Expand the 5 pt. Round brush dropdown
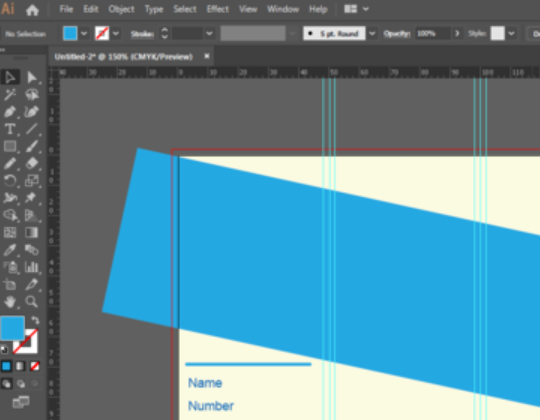Screen dimensions: 540x420 click(x=372, y=34)
